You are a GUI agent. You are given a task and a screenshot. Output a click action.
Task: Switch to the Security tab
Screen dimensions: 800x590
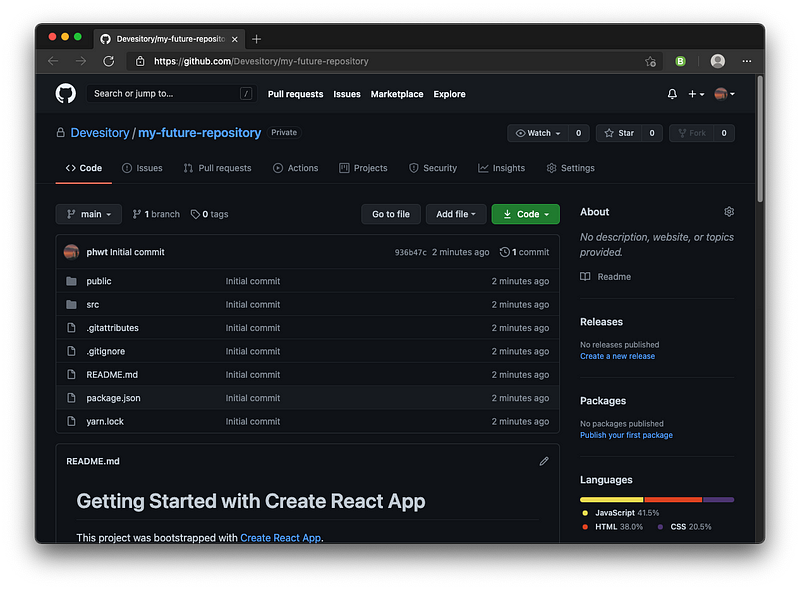[433, 168]
